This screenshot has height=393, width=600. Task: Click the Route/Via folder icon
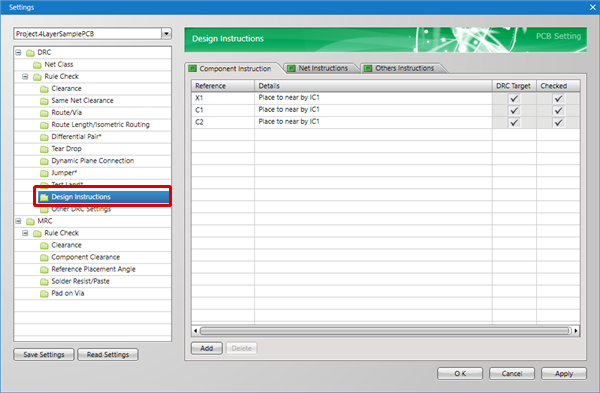(x=44, y=113)
